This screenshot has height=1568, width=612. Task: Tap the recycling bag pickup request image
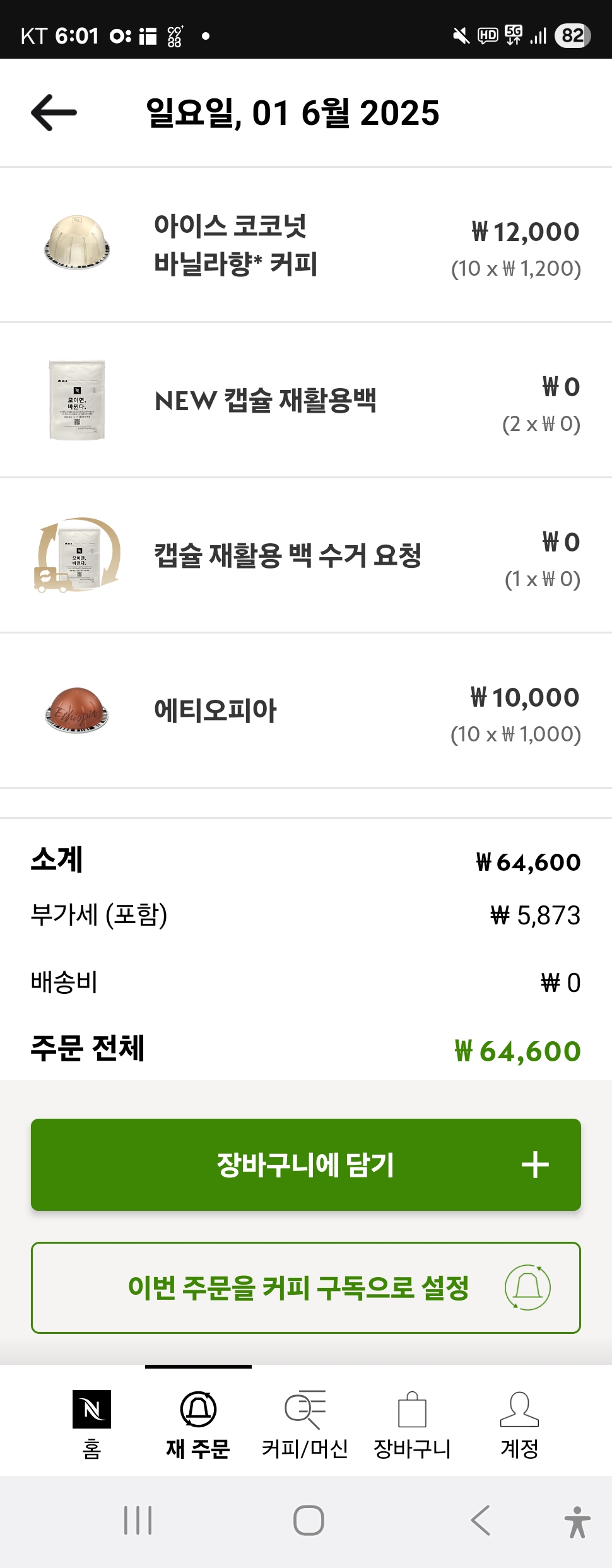point(77,555)
